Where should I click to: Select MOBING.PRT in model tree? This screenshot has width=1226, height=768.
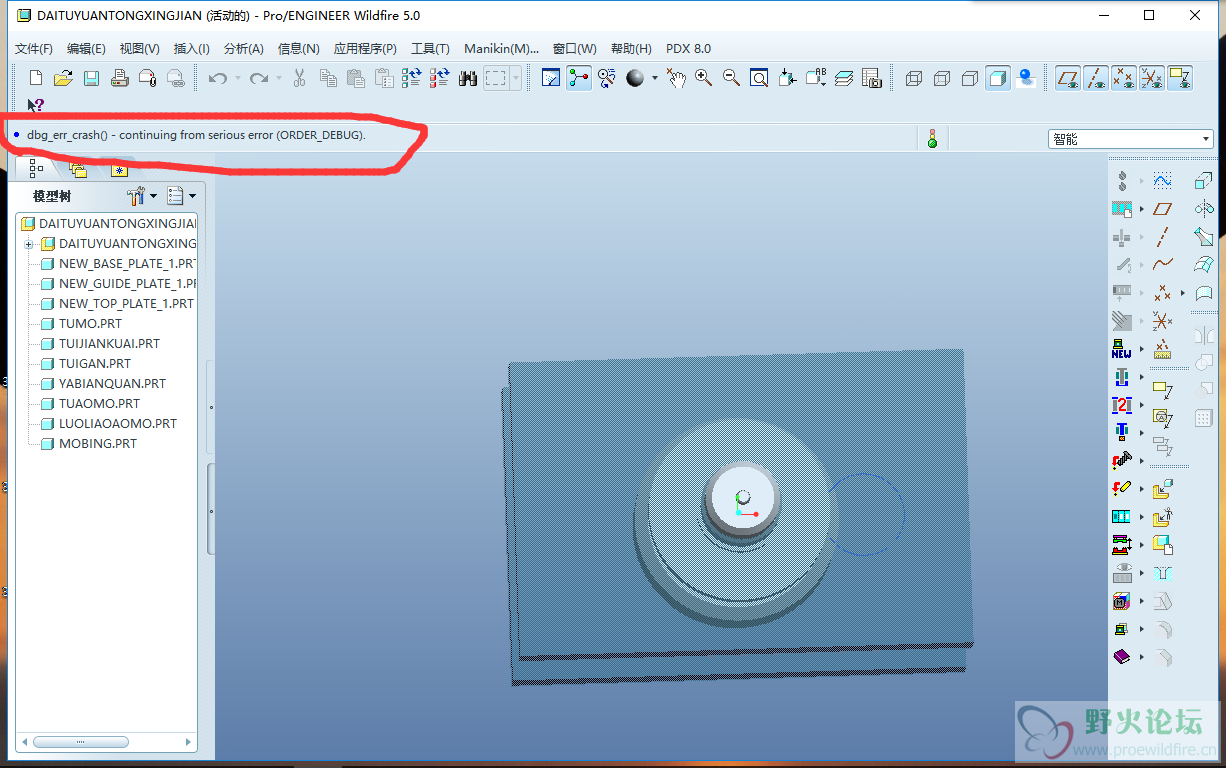pos(89,444)
